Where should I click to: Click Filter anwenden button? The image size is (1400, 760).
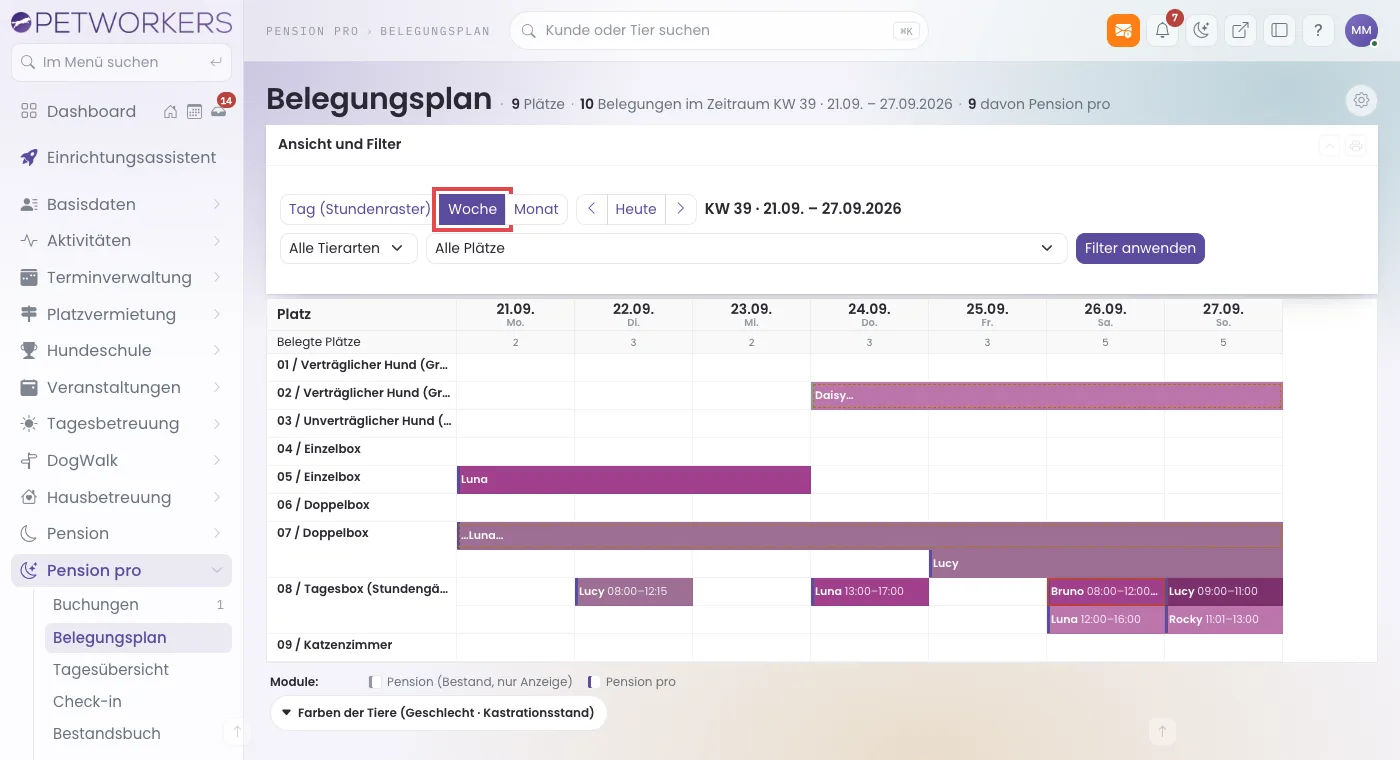[x=1140, y=248]
